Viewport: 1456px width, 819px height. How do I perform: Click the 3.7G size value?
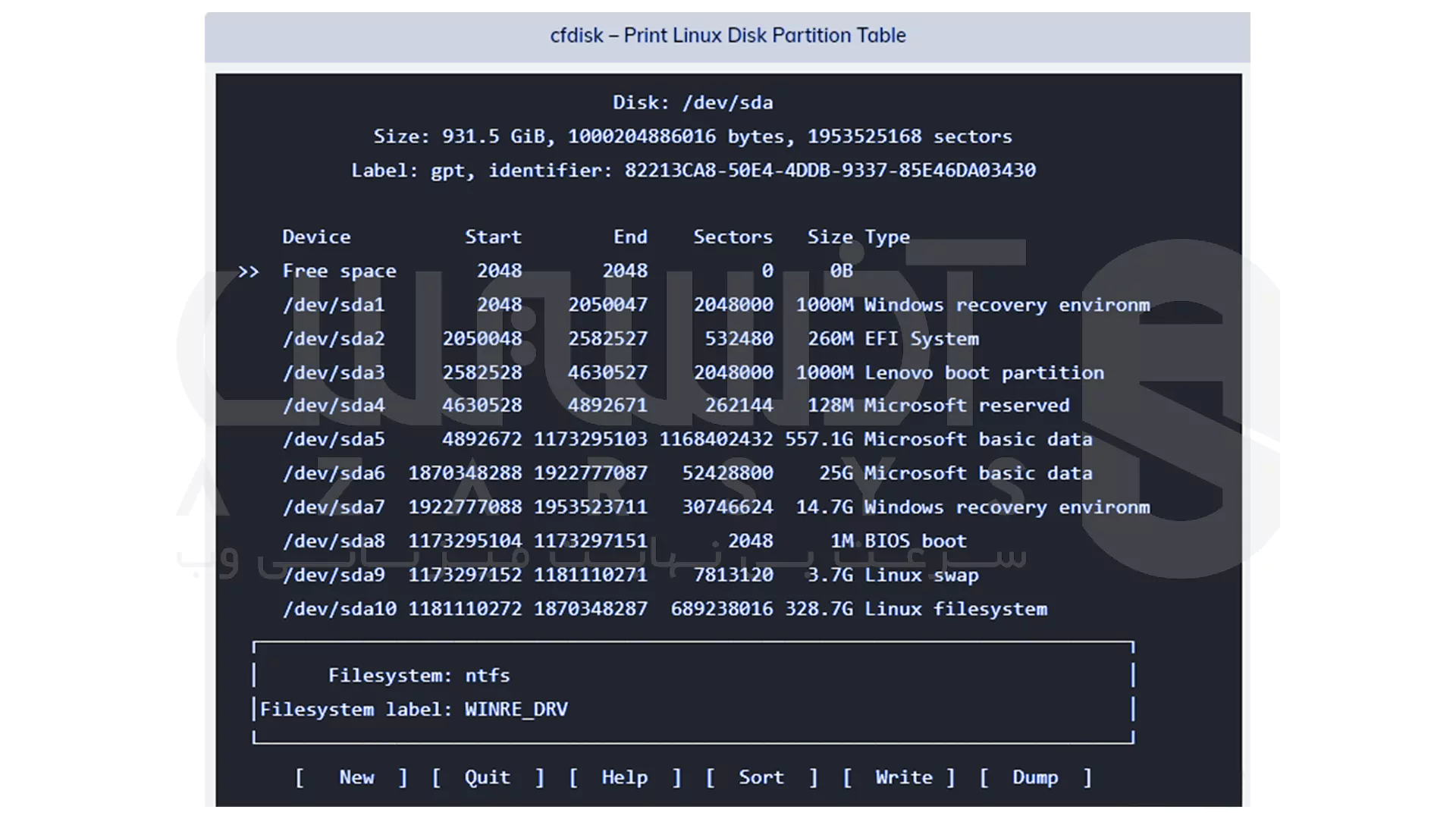(830, 576)
